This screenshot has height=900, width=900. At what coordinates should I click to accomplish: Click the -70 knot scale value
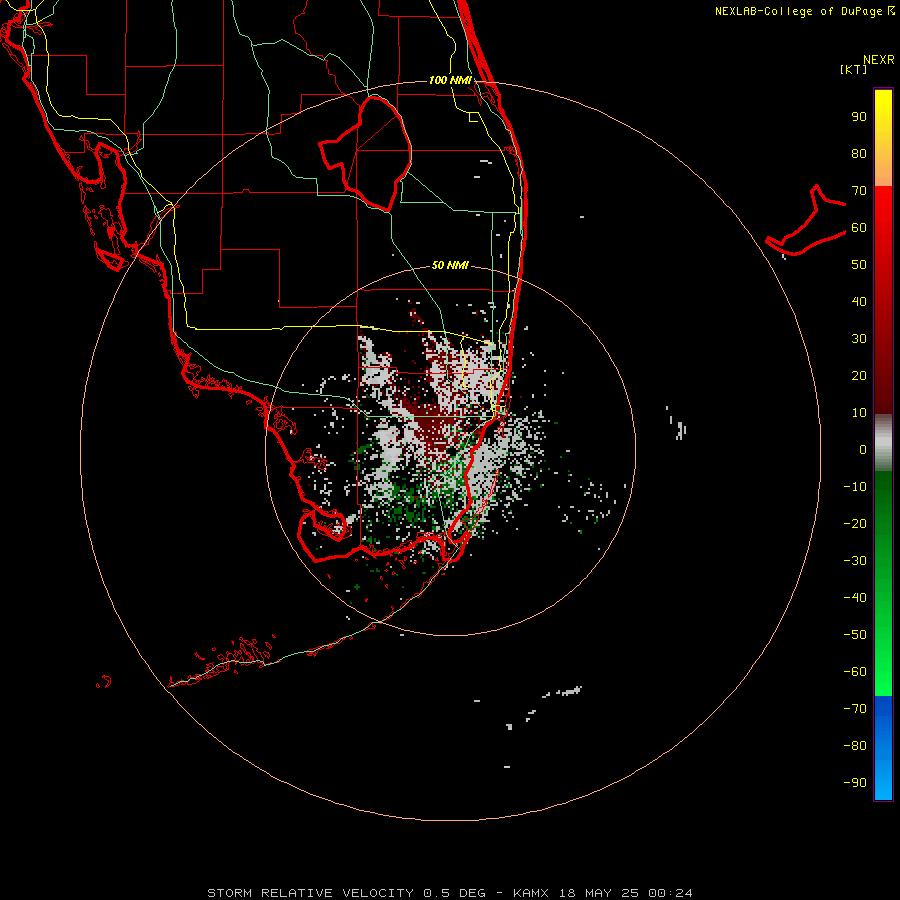855,708
